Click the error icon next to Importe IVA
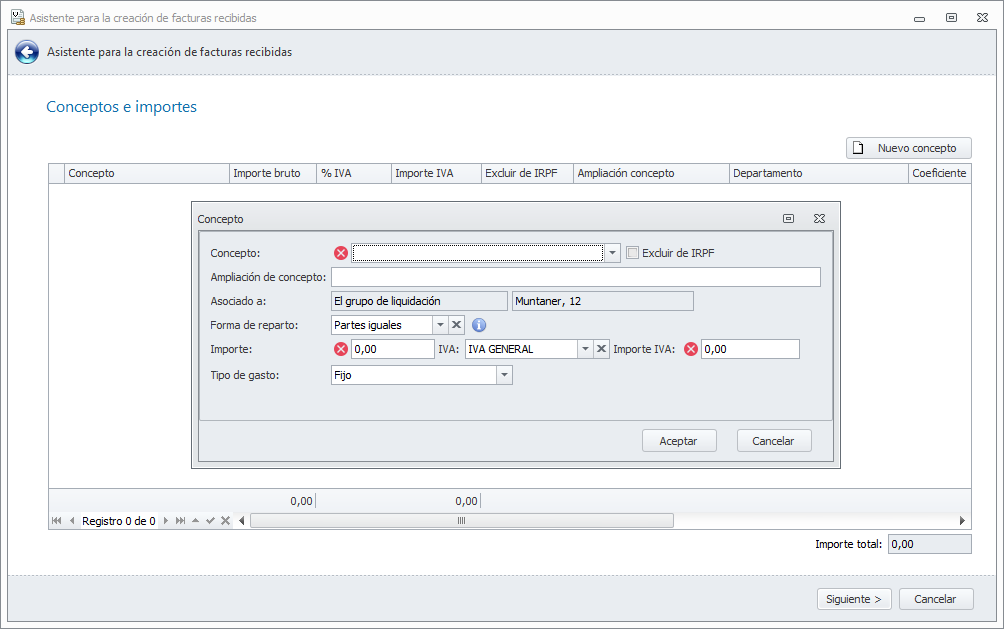This screenshot has height=629, width=1004. 690,349
